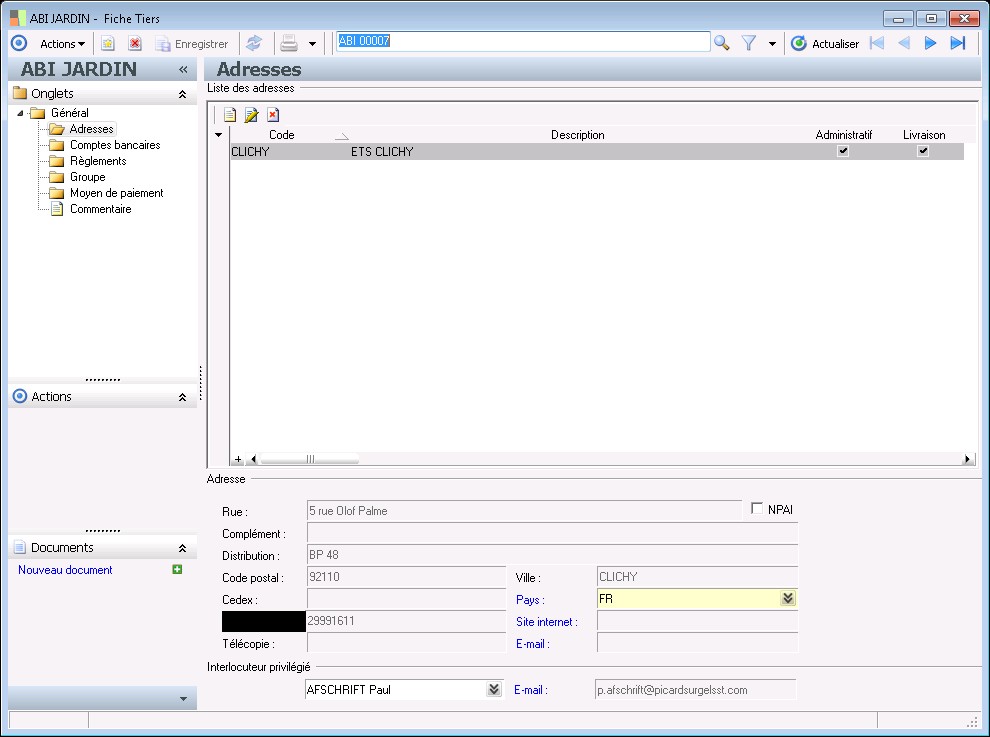
Task: Toggle the NPAI checkbox
Action: pos(757,509)
